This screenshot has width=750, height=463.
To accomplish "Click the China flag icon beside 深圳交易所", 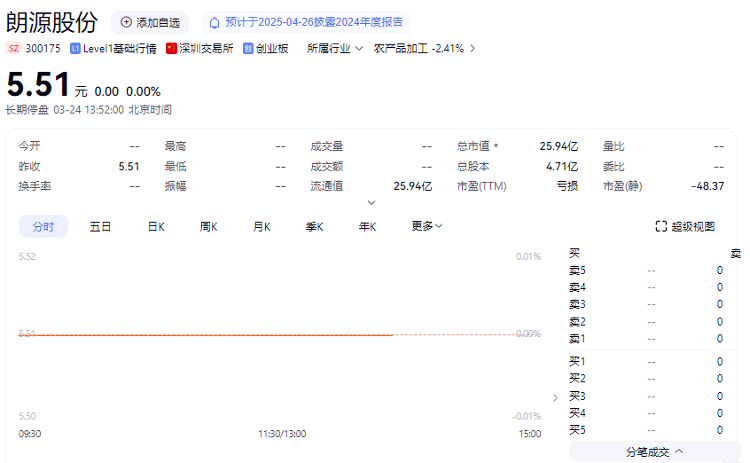I will tap(171, 48).
